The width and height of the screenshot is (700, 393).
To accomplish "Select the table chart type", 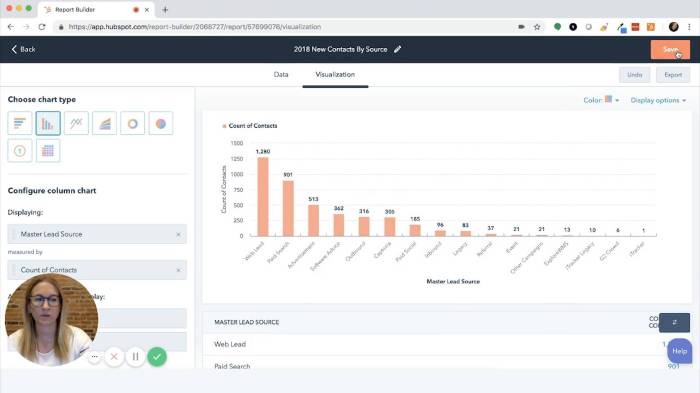I will pos(48,151).
